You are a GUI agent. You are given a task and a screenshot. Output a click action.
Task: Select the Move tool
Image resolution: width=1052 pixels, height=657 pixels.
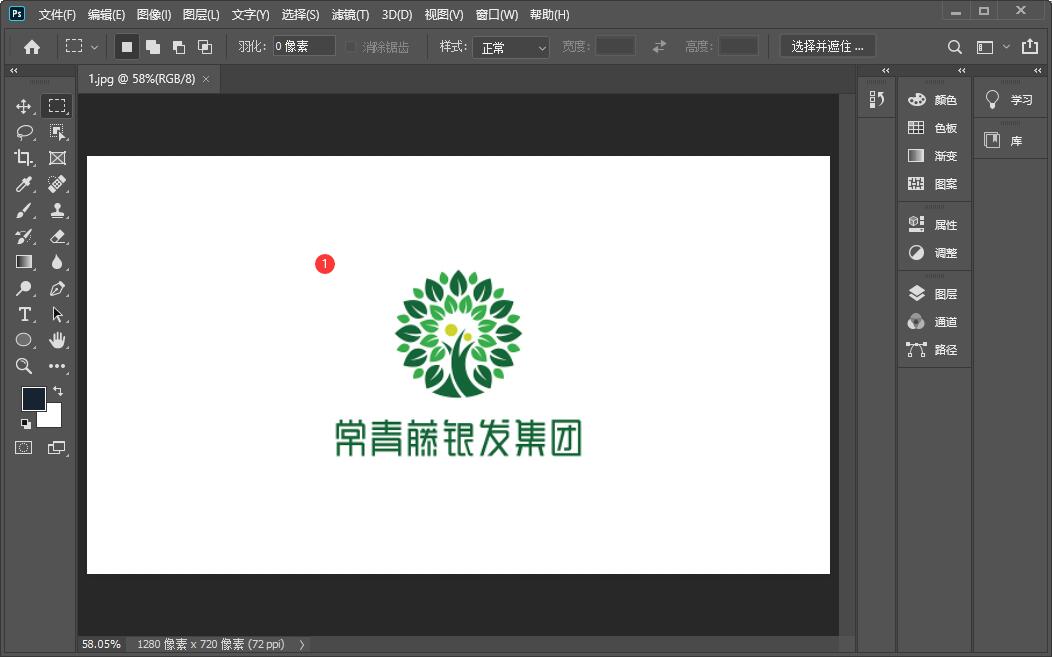(23, 106)
